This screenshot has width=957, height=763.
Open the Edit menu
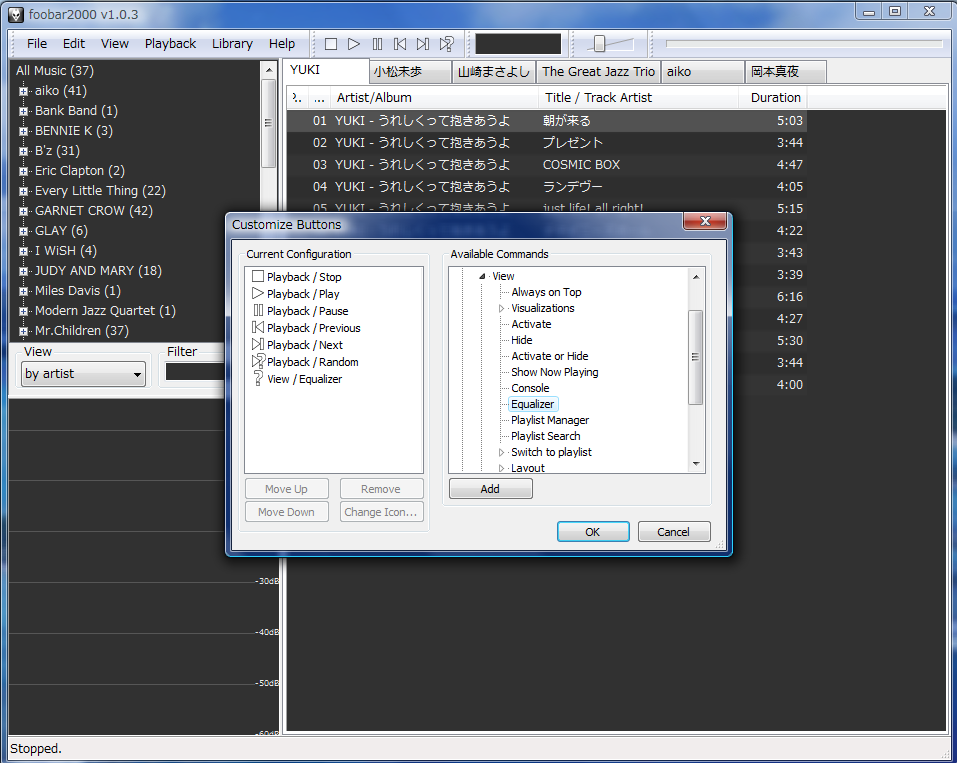coord(74,44)
